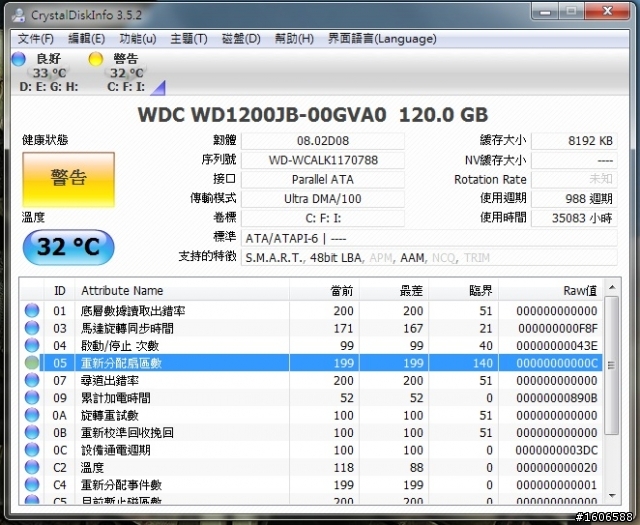Click the Raw值 column header

(x=551, y=291)
